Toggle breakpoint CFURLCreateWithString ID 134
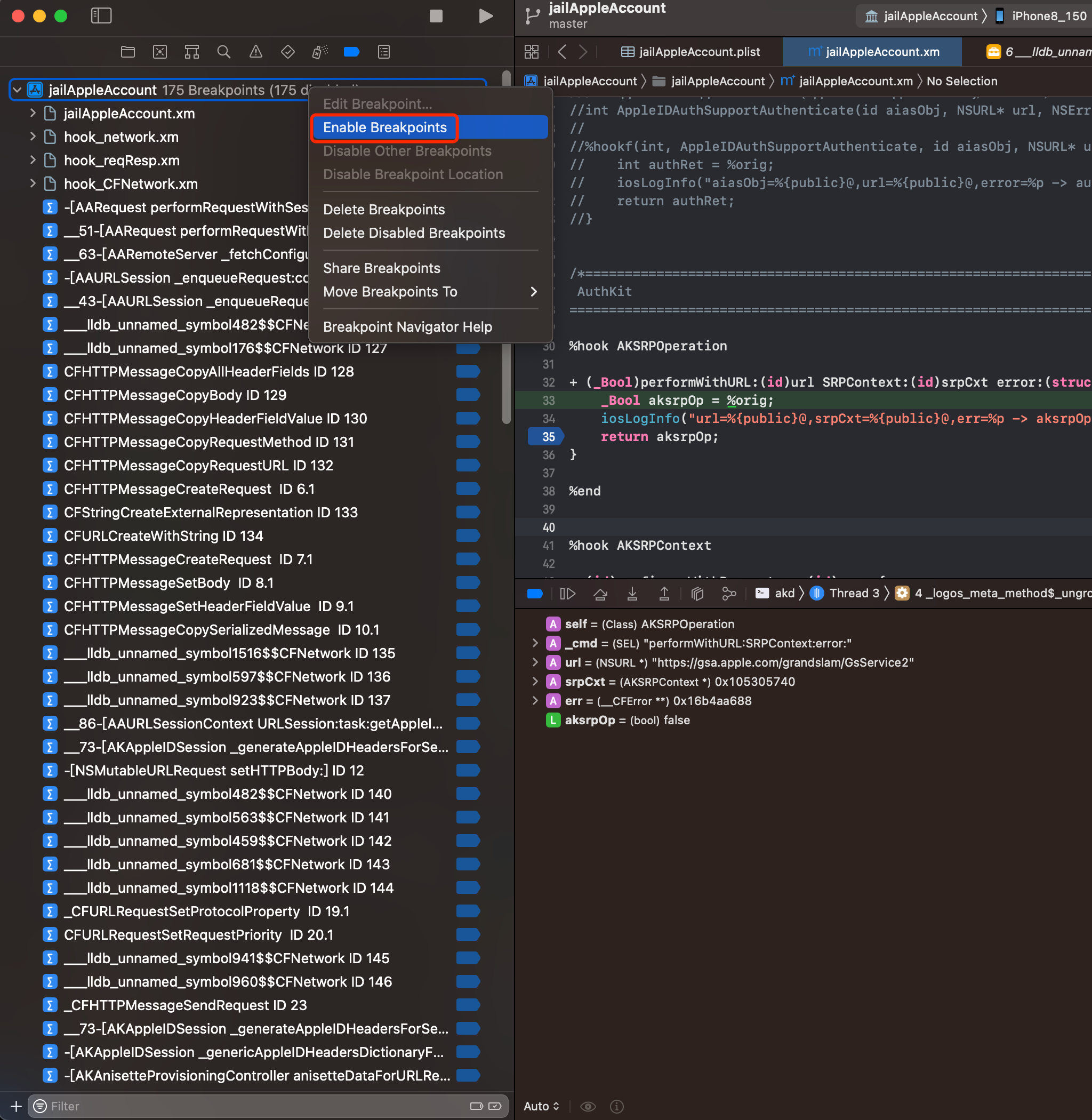 (x=468, y=536)
